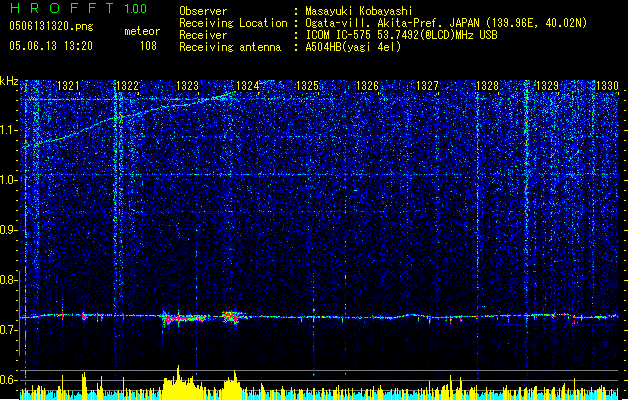Click the 1326 time marker
Viewport: 629px width, 400px height.
click(367, 86)
